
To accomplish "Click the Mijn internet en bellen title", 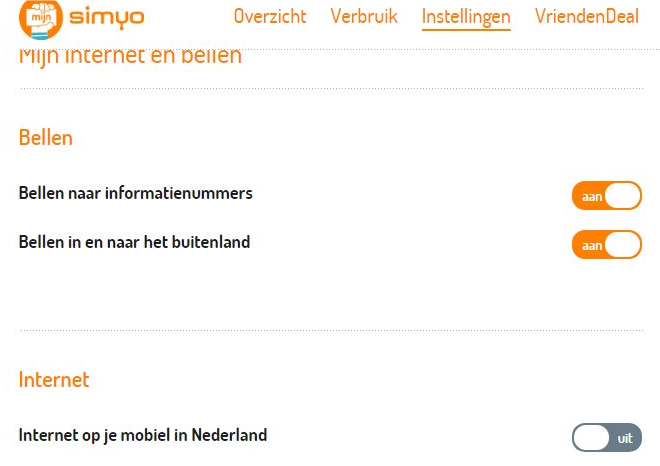I will (x=130, y=56).
